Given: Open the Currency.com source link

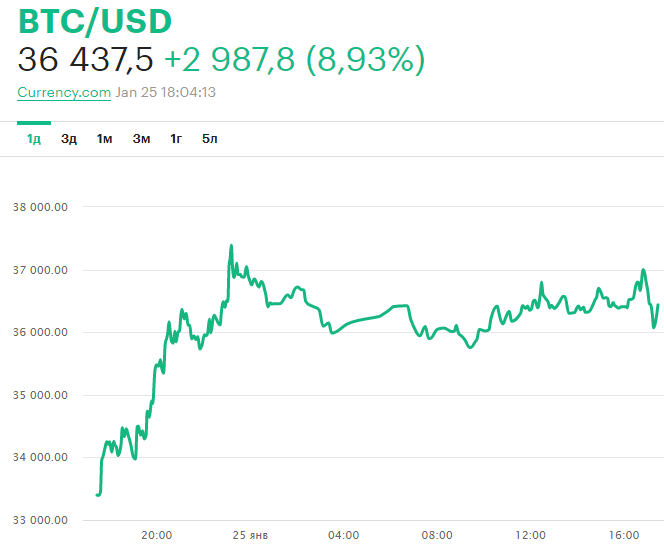Looking at the screenshot, I should click(64, 92).
